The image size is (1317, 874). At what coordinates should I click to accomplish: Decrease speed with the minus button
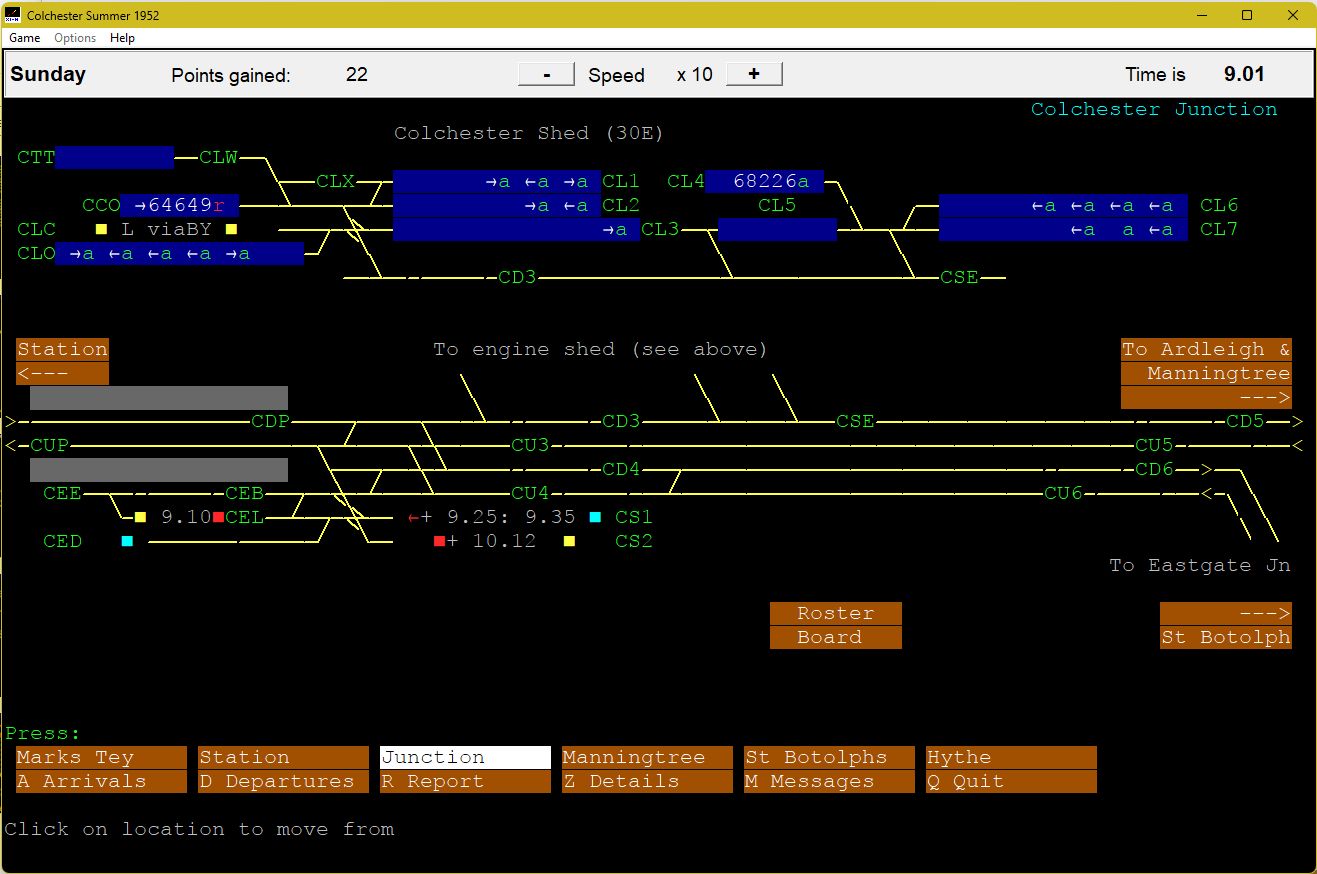(x=546, y=74)
